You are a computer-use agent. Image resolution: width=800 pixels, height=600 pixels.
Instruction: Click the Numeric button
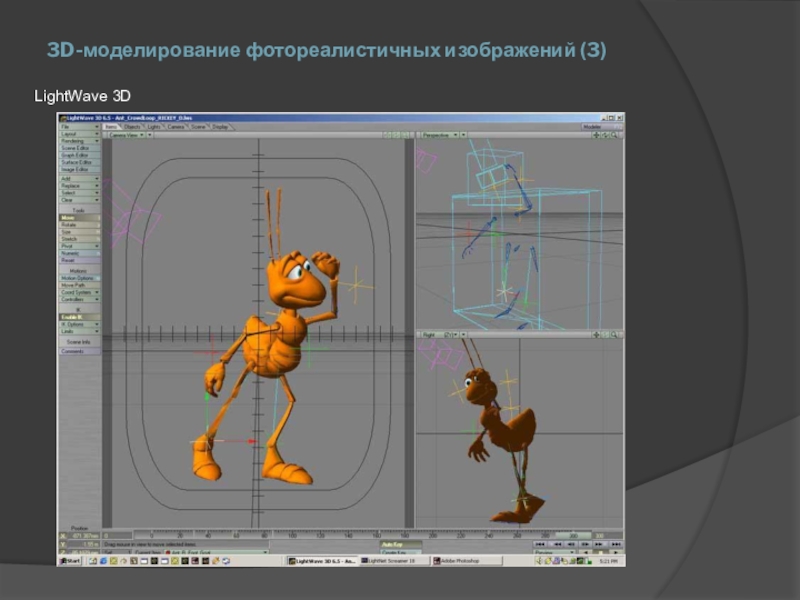[80, 253]
